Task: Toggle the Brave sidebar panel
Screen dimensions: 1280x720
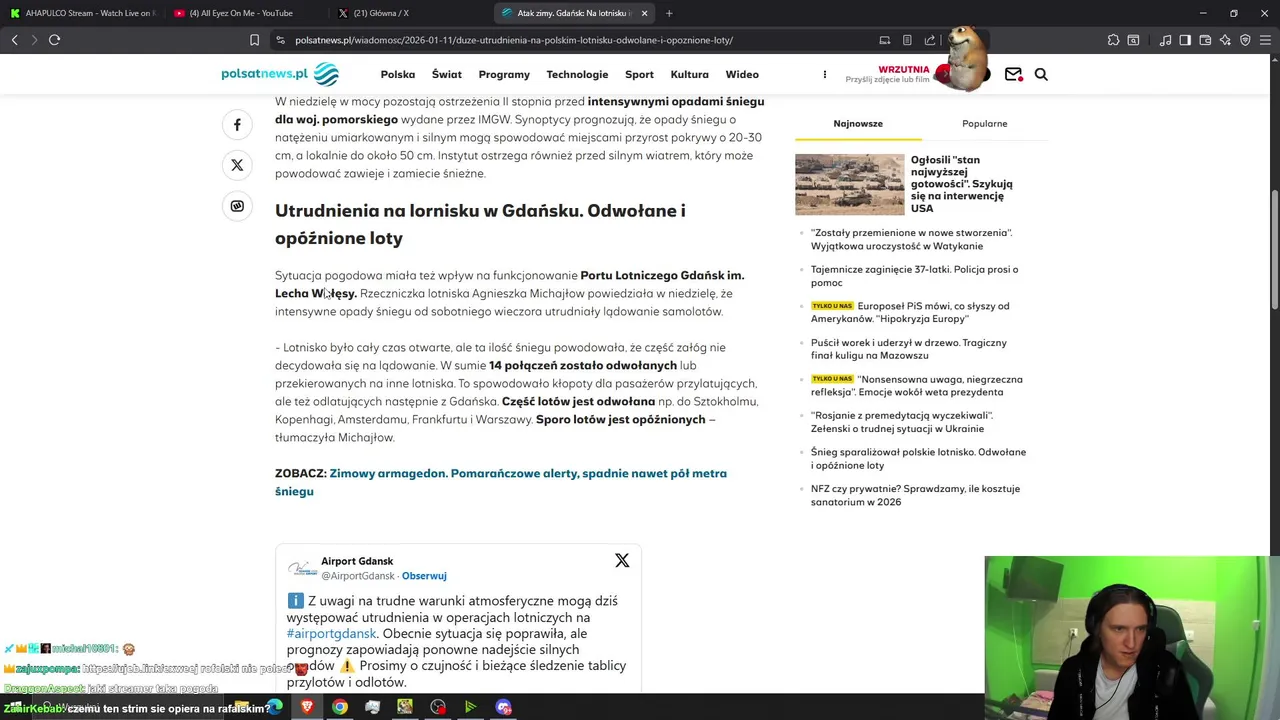Action: pos(1185,40)
